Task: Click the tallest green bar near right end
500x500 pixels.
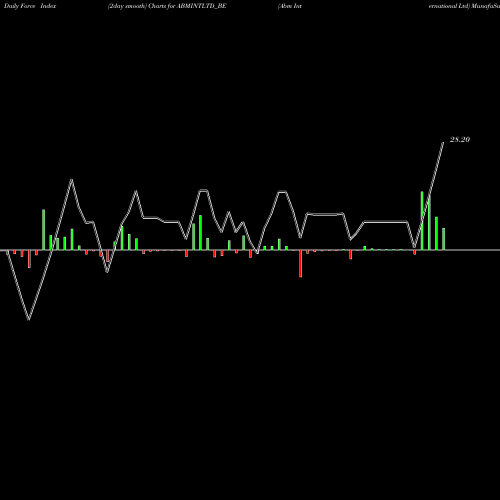Action: coord(422,221)
